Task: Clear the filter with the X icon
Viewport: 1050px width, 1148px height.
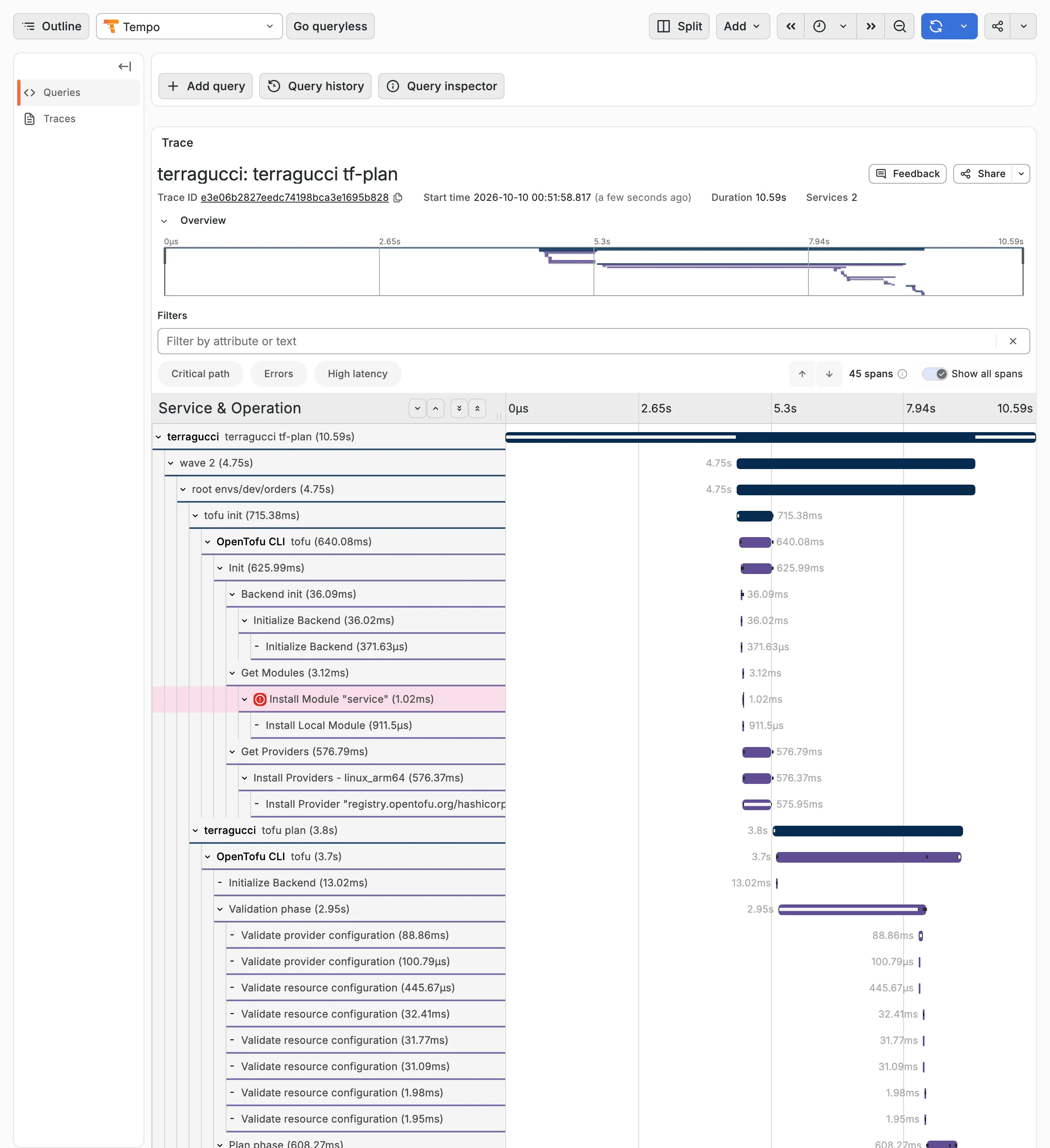Action: pyautogui.click(x=1013, y=341)
